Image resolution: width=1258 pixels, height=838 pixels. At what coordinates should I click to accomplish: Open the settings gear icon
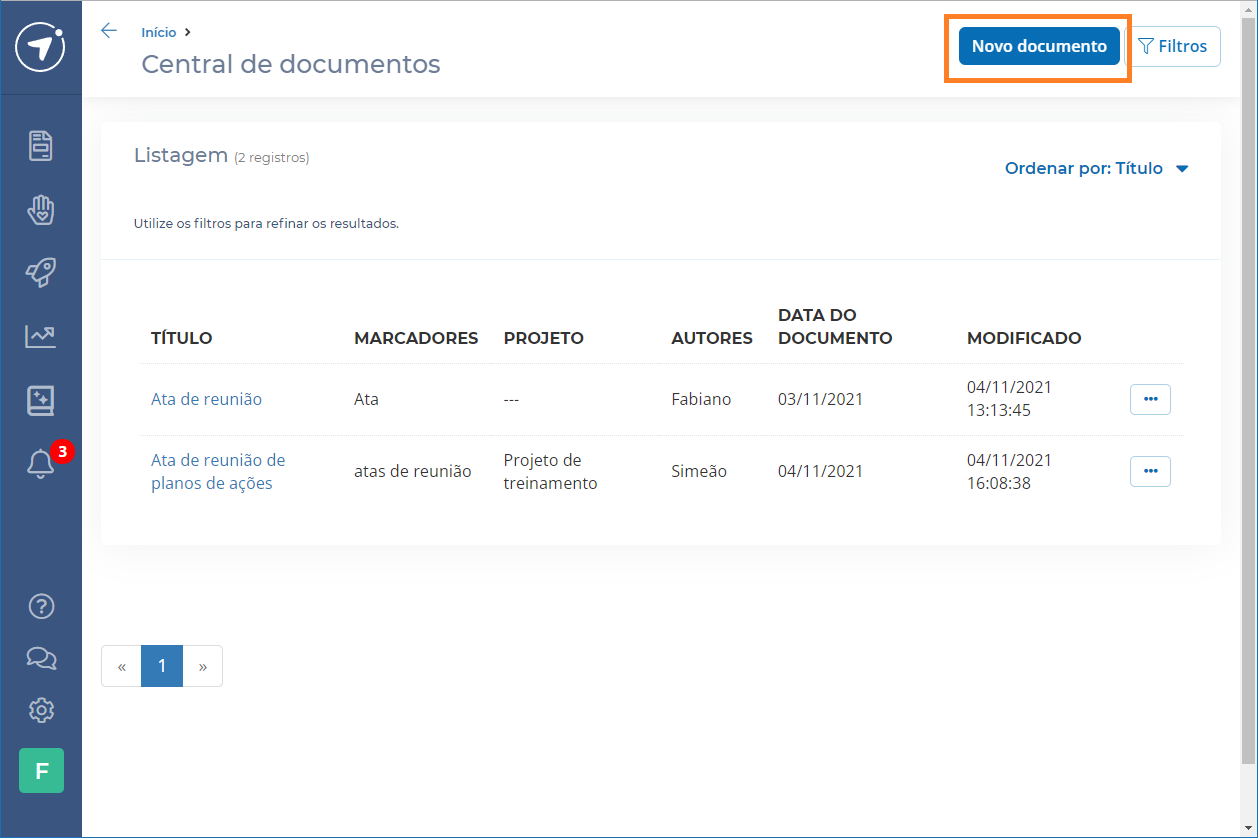tap(41, 710)
